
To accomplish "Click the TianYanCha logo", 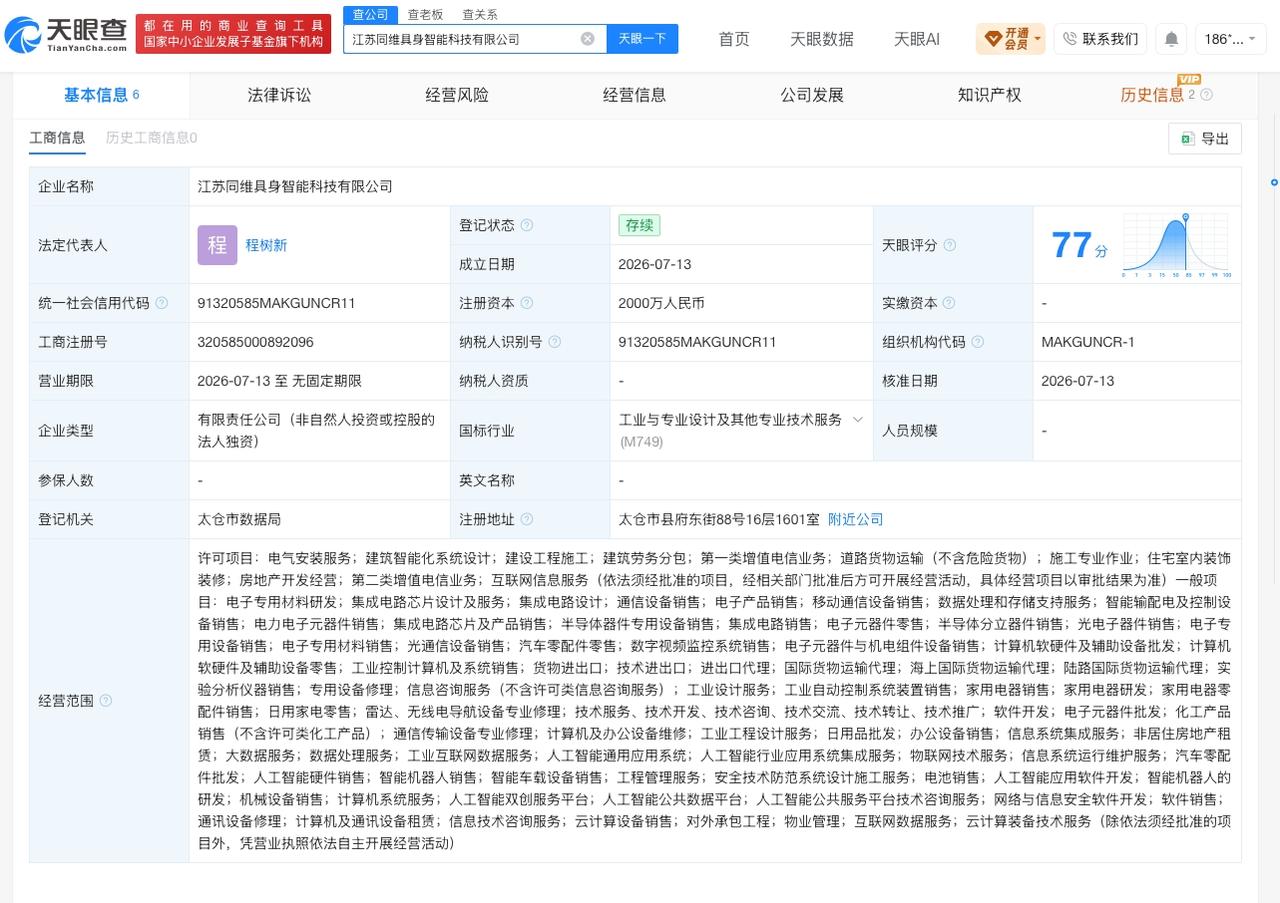I will (66, 35).
